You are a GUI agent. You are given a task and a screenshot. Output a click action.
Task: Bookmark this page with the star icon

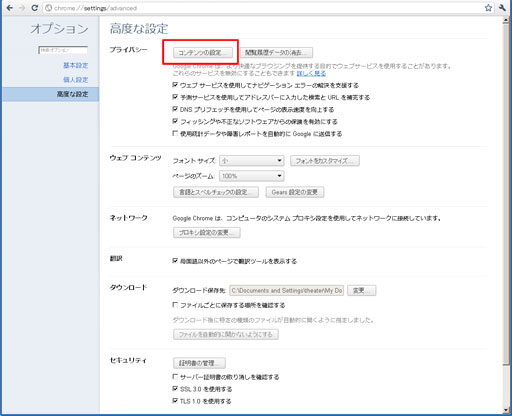tap(488, 8)
